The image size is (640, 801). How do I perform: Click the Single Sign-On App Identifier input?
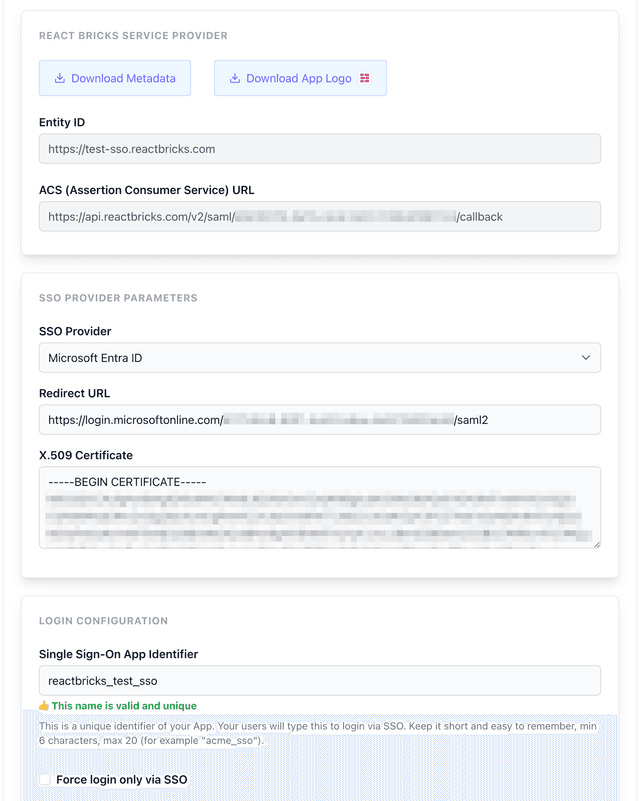(x=320, y=680)
